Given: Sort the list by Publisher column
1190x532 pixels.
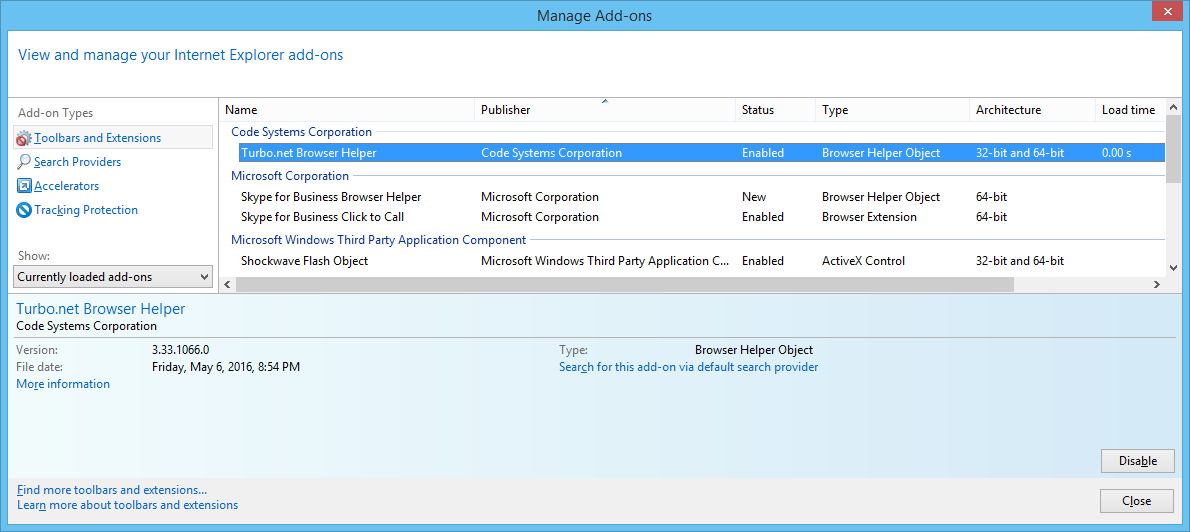Looking at the screenshot, I should click(505, 110).
